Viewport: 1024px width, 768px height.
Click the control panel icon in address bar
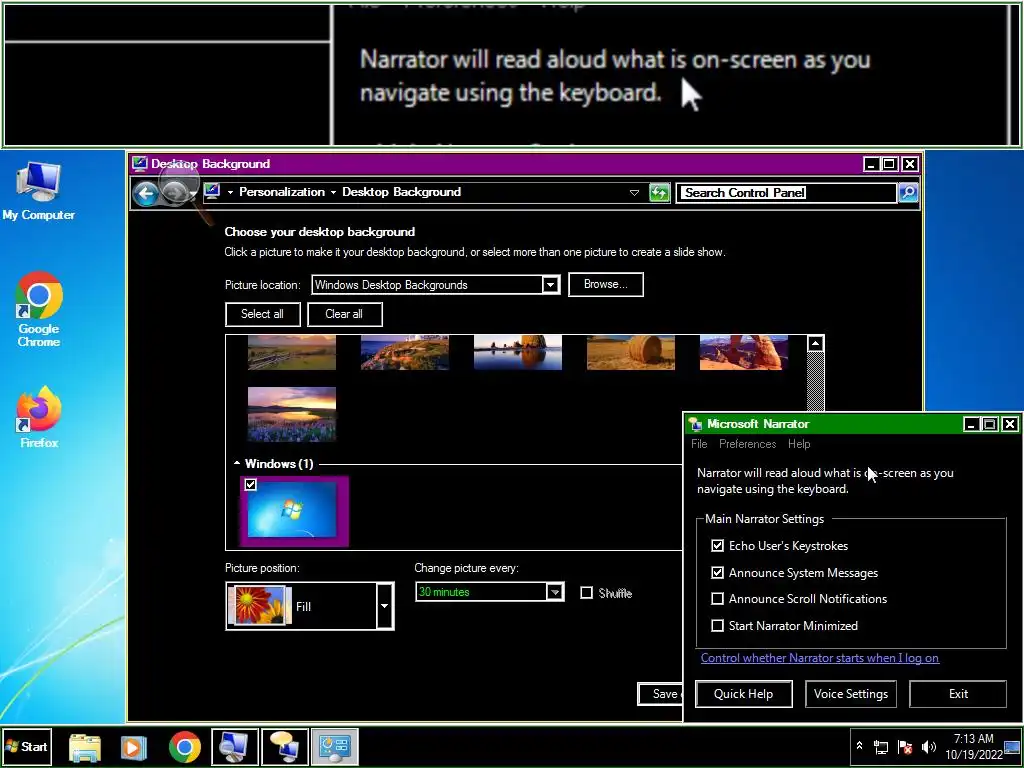tap(212, 191)
